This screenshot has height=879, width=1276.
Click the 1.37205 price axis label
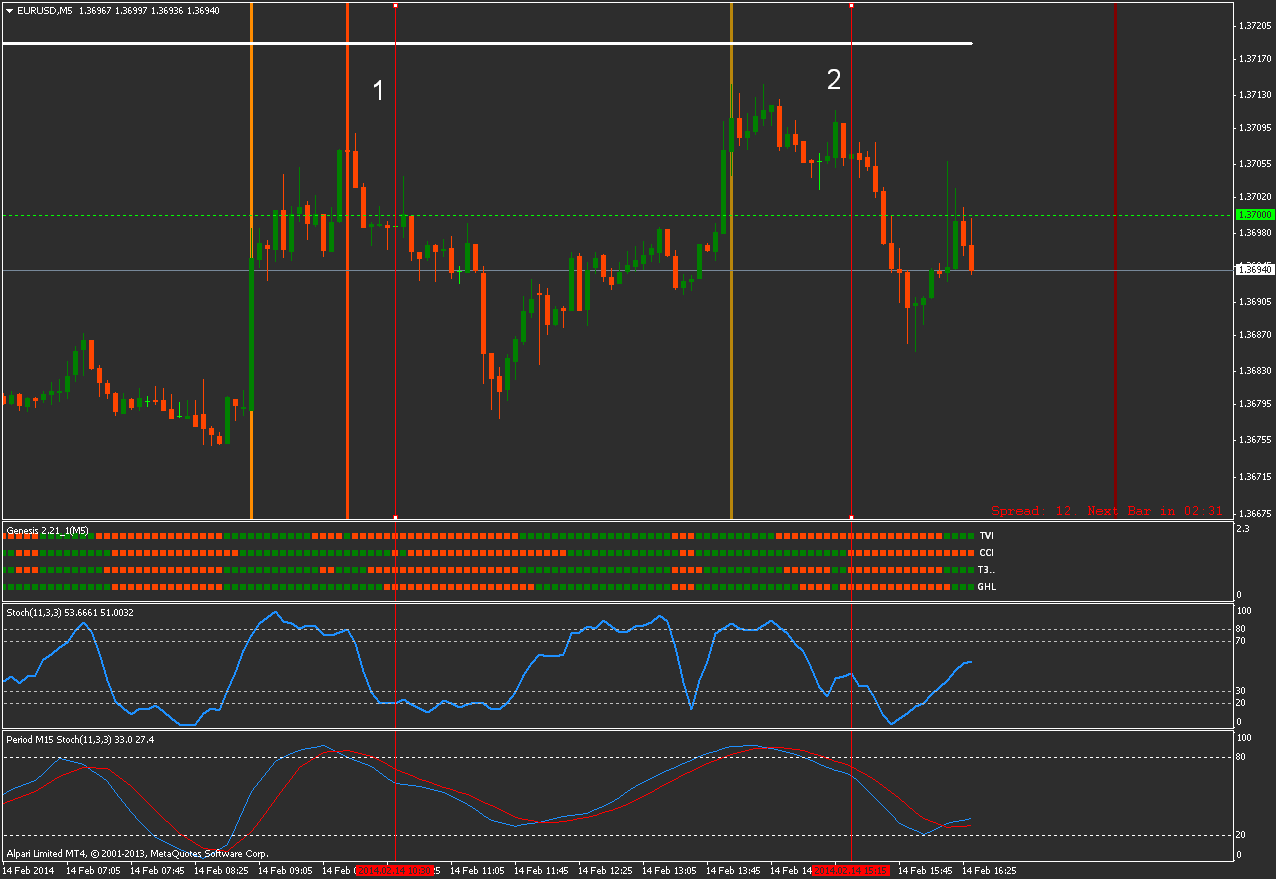coord(1254,25)
